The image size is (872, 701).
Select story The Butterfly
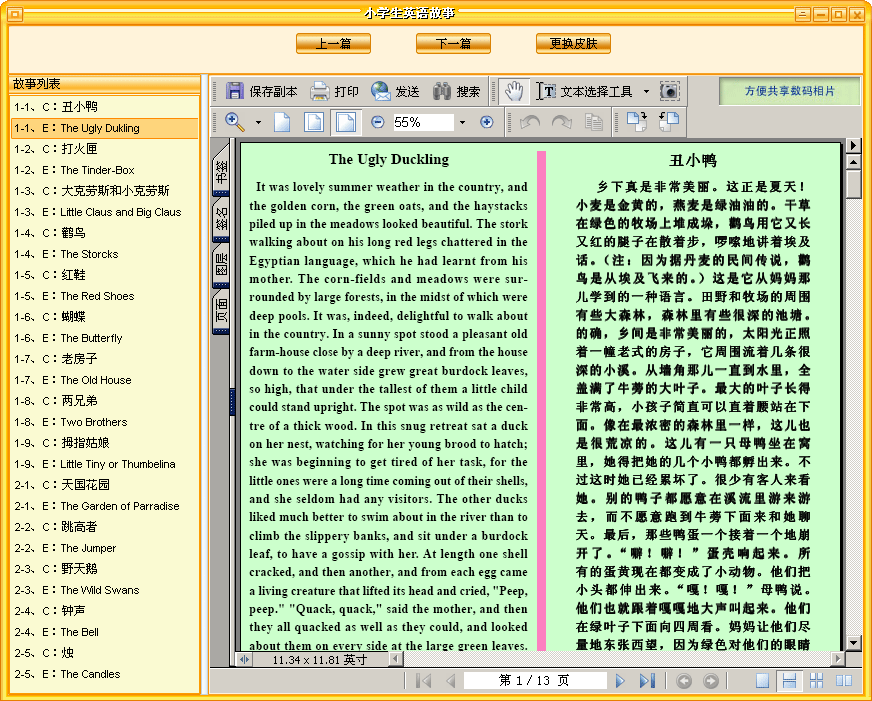click(x=105, y=339)
